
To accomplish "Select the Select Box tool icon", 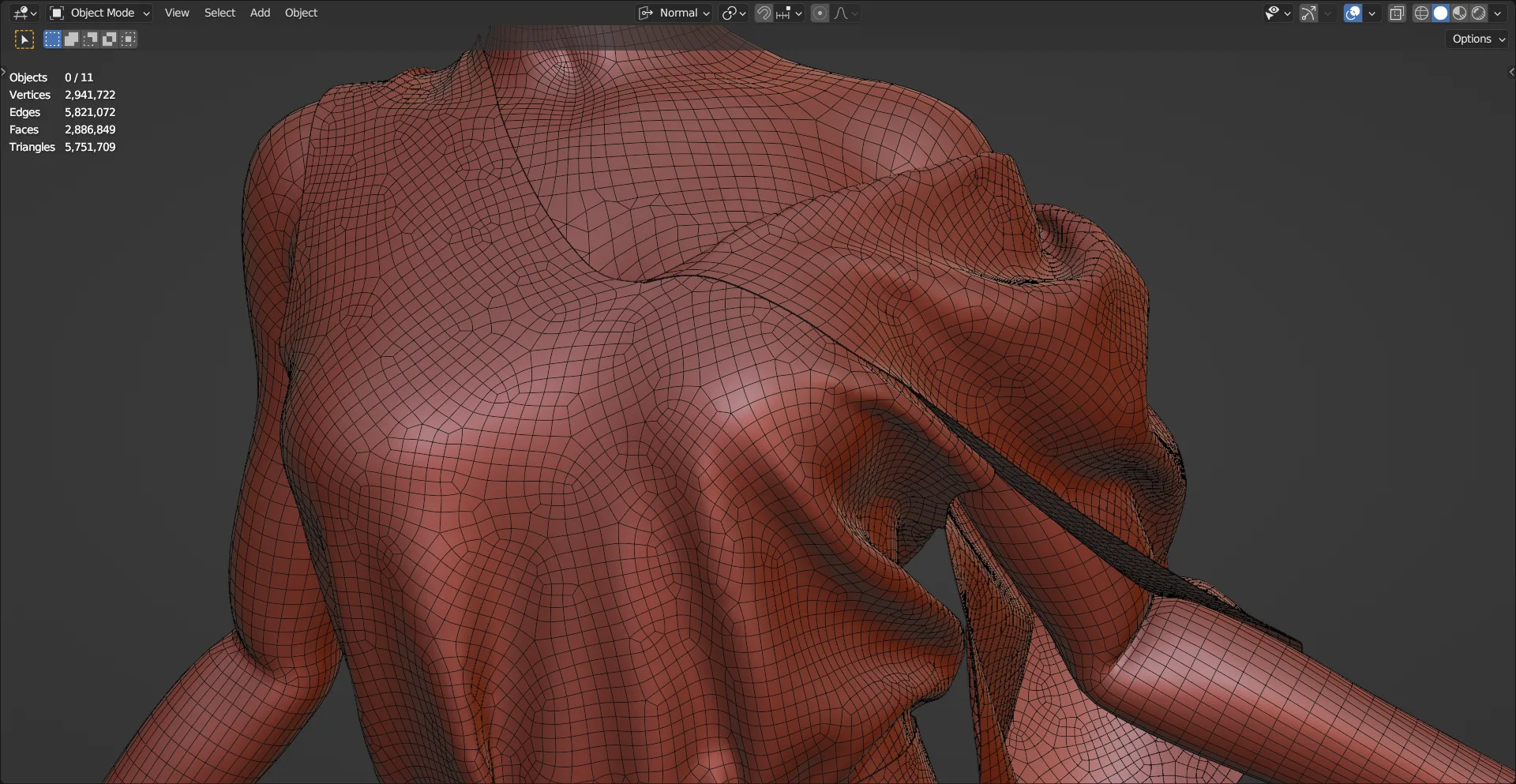I will [24, 39].
